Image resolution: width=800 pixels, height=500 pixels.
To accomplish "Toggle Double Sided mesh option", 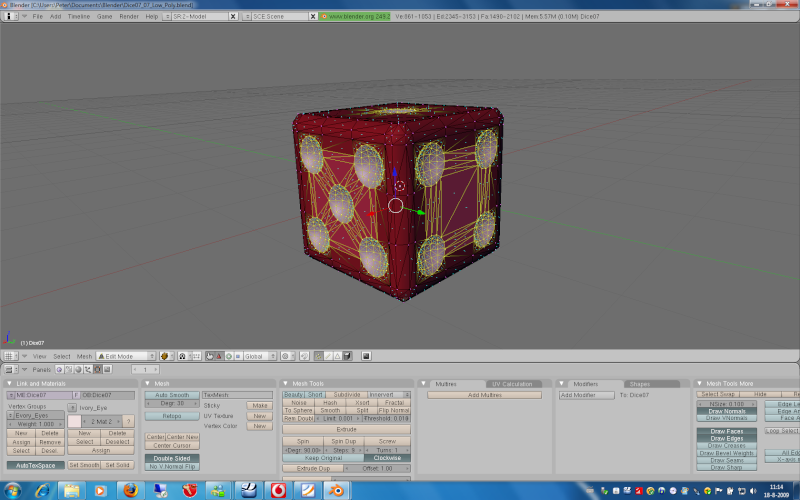I will 172,459.
